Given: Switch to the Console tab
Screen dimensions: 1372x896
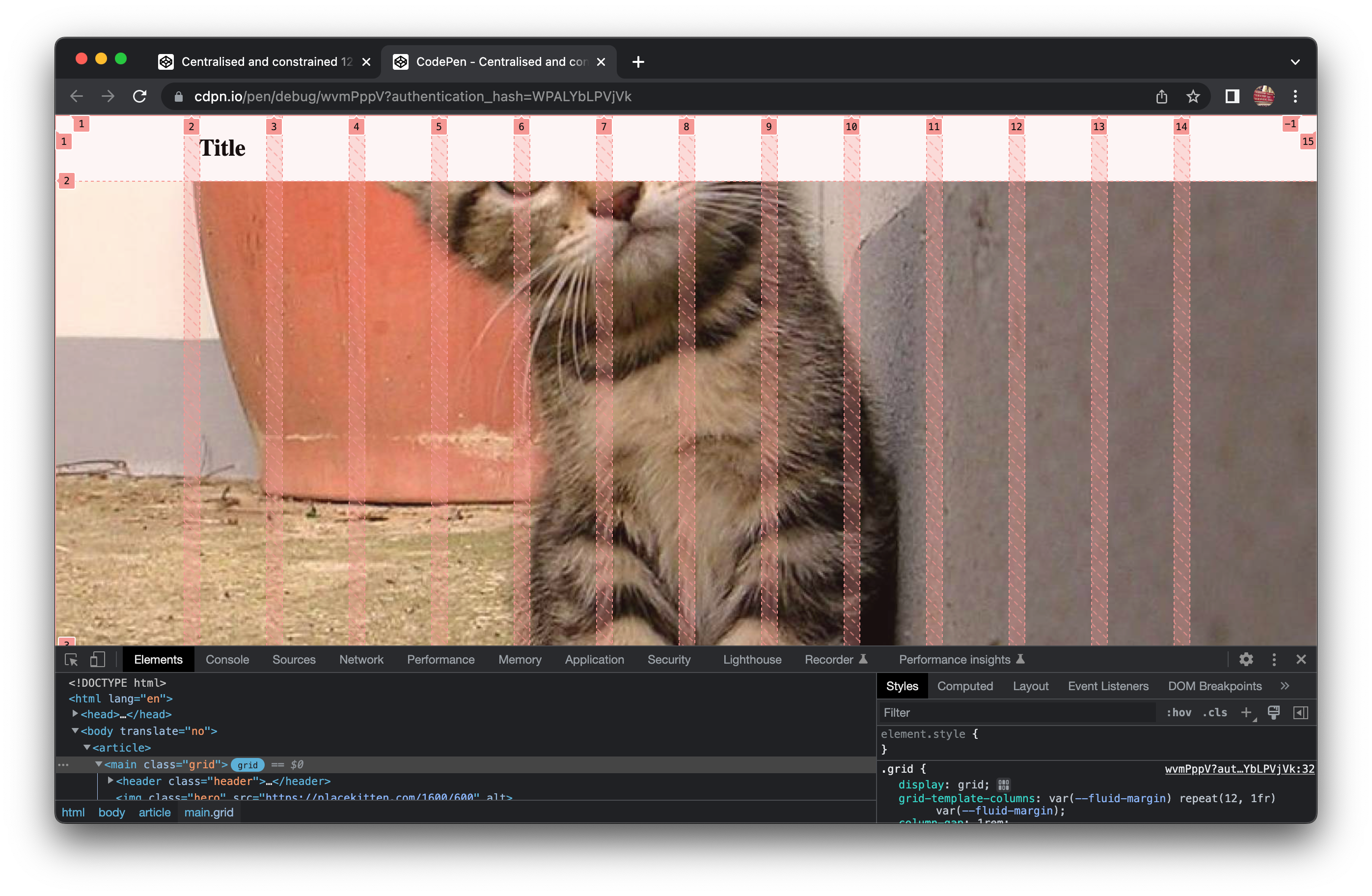Looking at the screenshot, I should (x=227, y=660).
